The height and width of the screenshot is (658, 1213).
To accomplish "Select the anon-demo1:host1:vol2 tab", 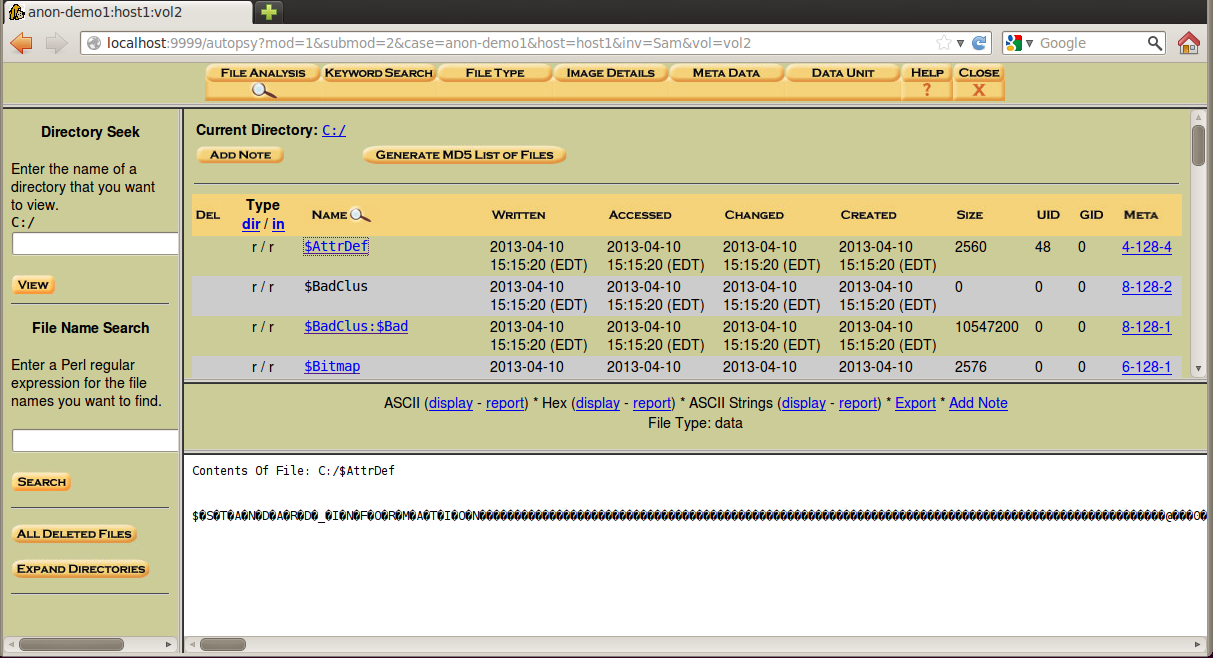I will 126,12.
